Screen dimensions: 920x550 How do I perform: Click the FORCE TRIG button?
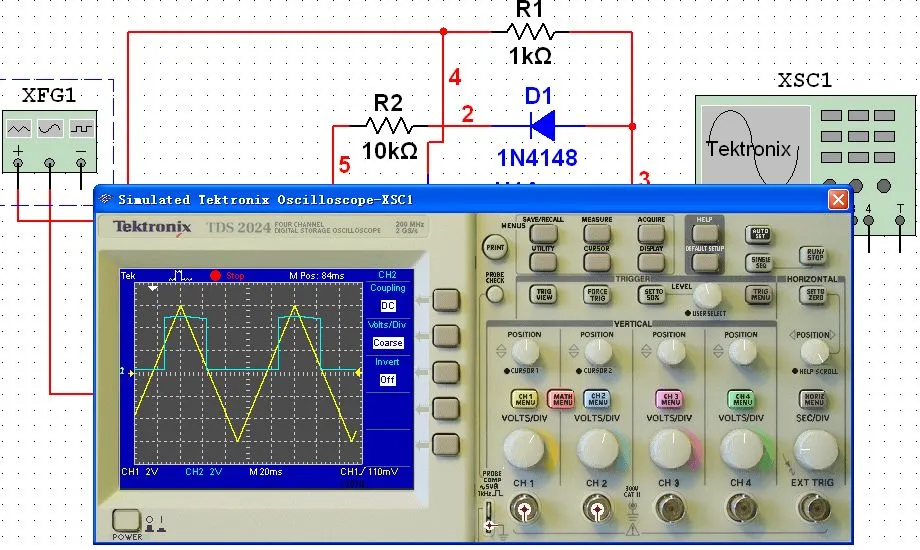597,294
